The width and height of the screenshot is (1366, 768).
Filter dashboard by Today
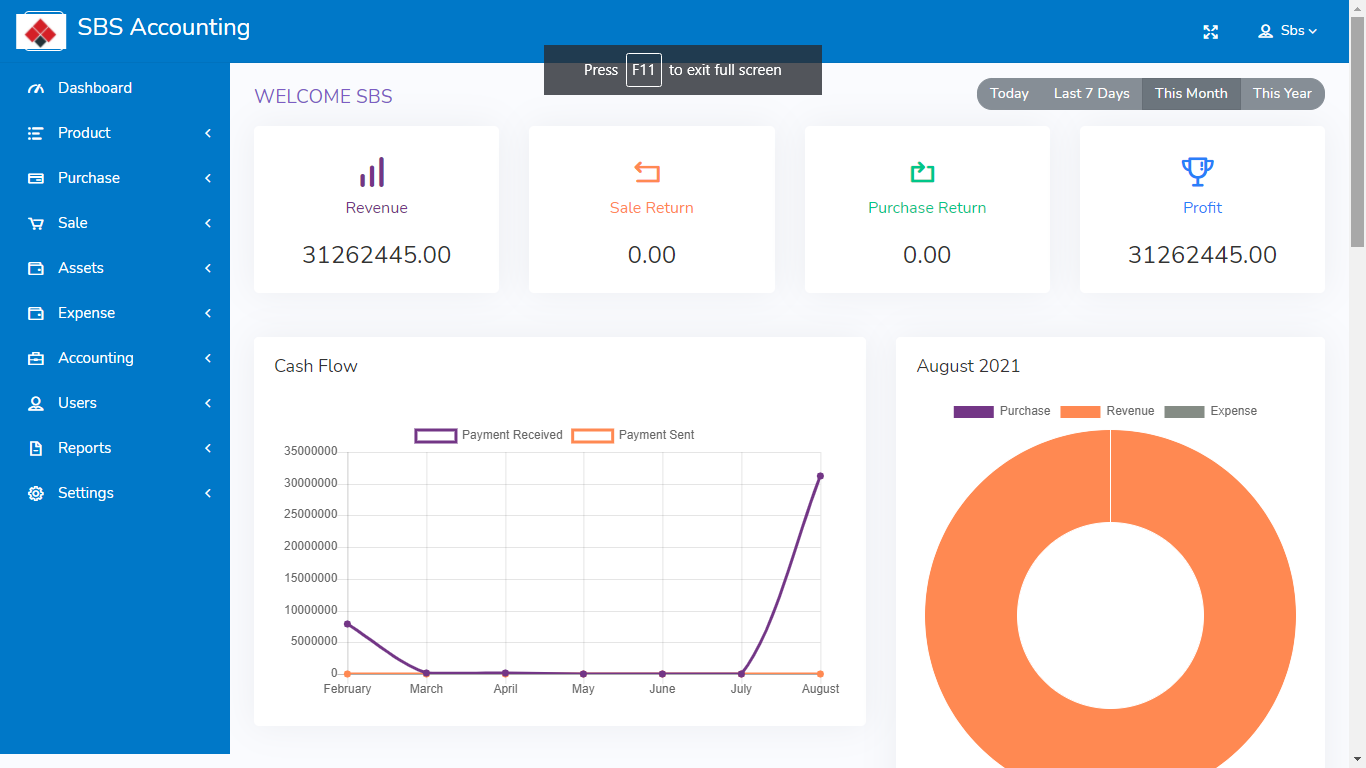coord(1009,94)
